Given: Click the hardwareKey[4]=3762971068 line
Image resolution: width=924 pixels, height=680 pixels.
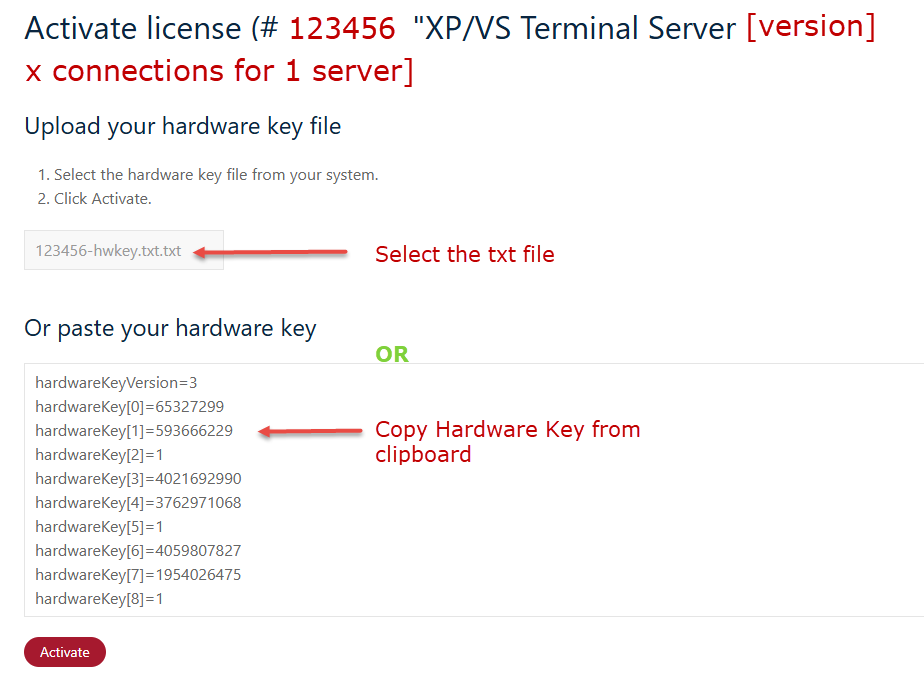Looking at the screenshot, I should click(138, 503).
